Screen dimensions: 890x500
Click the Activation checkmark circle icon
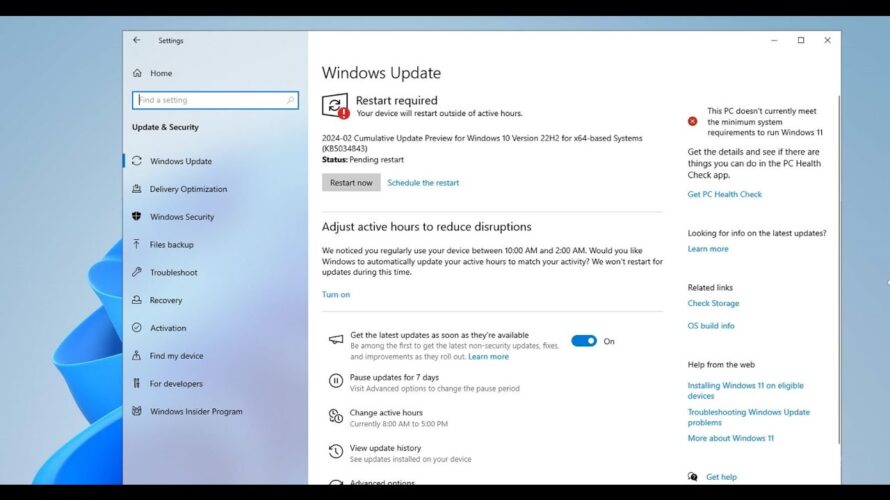click(x=137, y=328)
